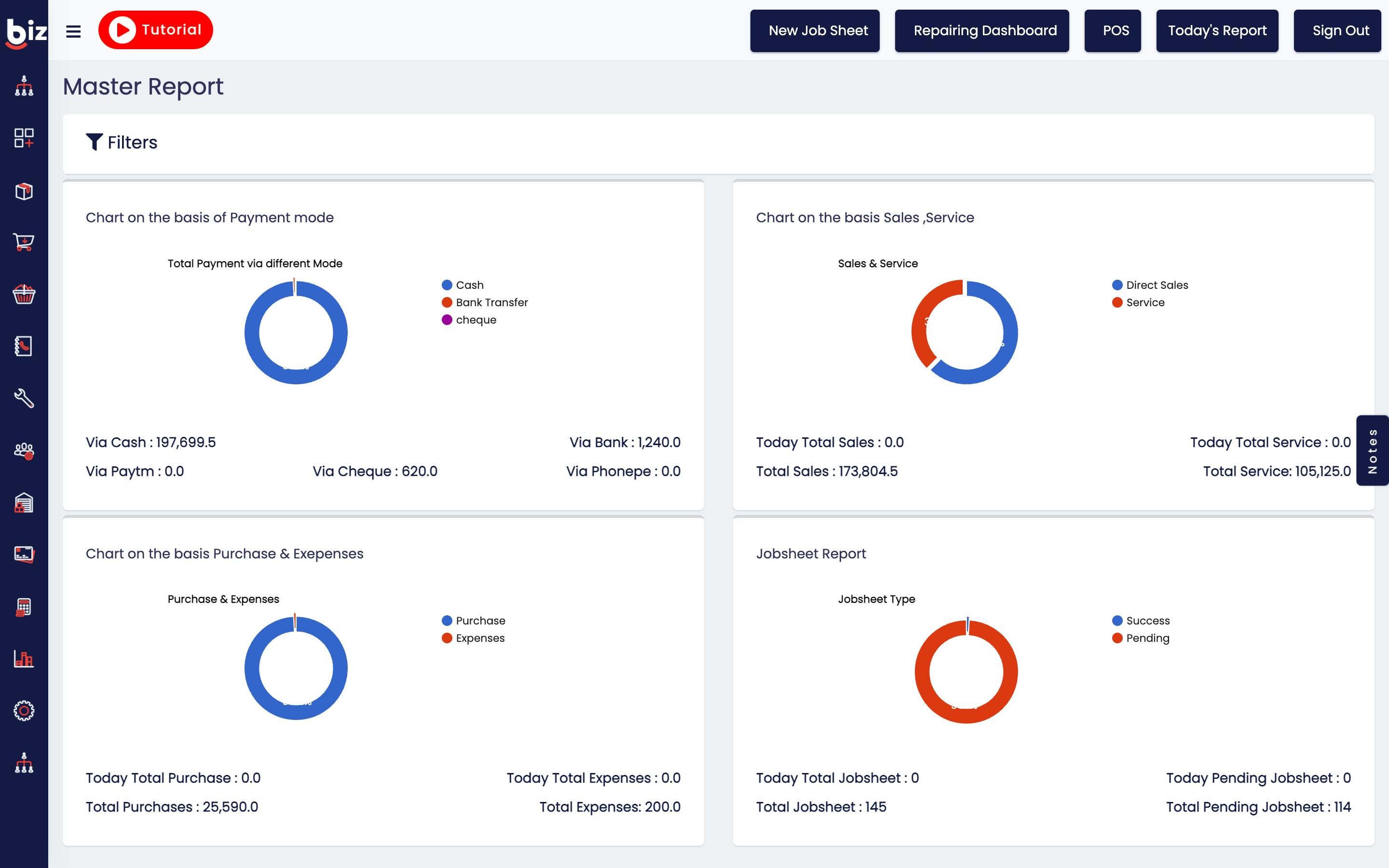This screenshot has height=868, width=1389.
Task: Open the shopping basket sidebar icon
Action: (24, 294)
